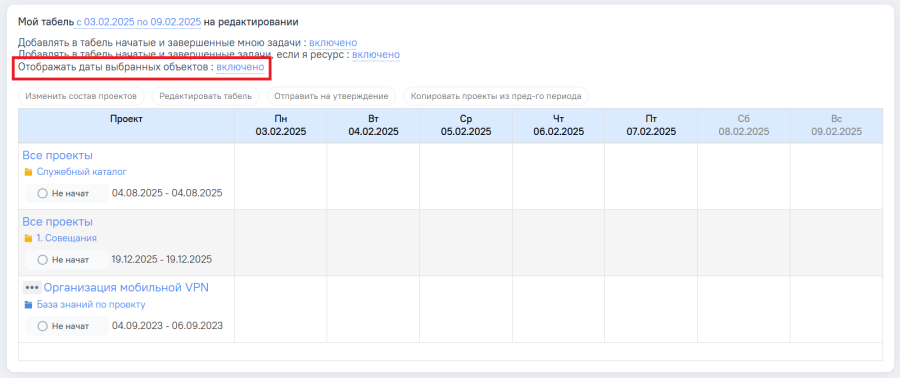Click the Изменить состав проектов button
The width and height of the screenshot is (900, 378).
pos(81,96)
